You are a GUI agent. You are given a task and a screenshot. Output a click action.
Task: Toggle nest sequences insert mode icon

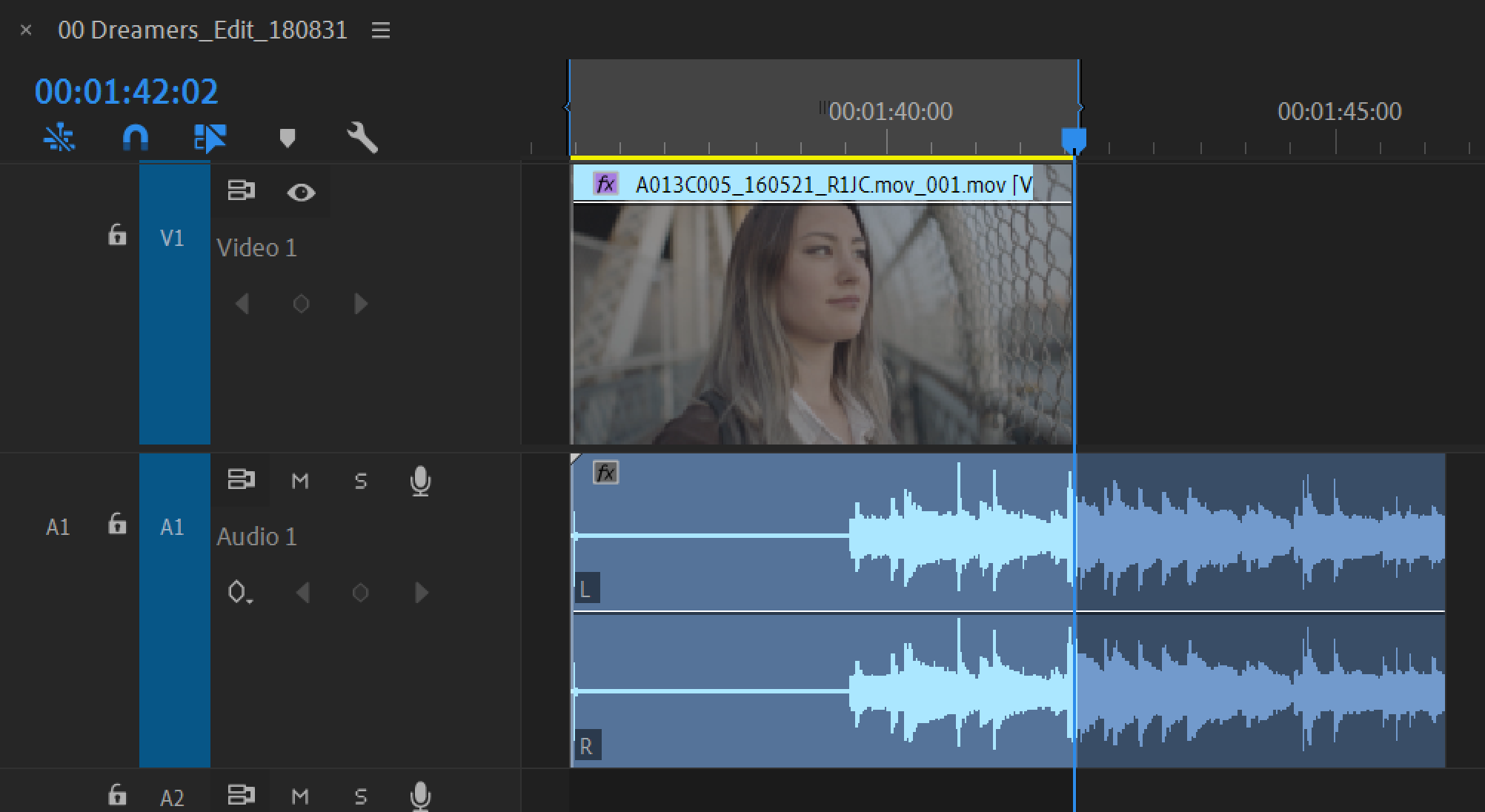pyautogui.click(x=59, y=138)
